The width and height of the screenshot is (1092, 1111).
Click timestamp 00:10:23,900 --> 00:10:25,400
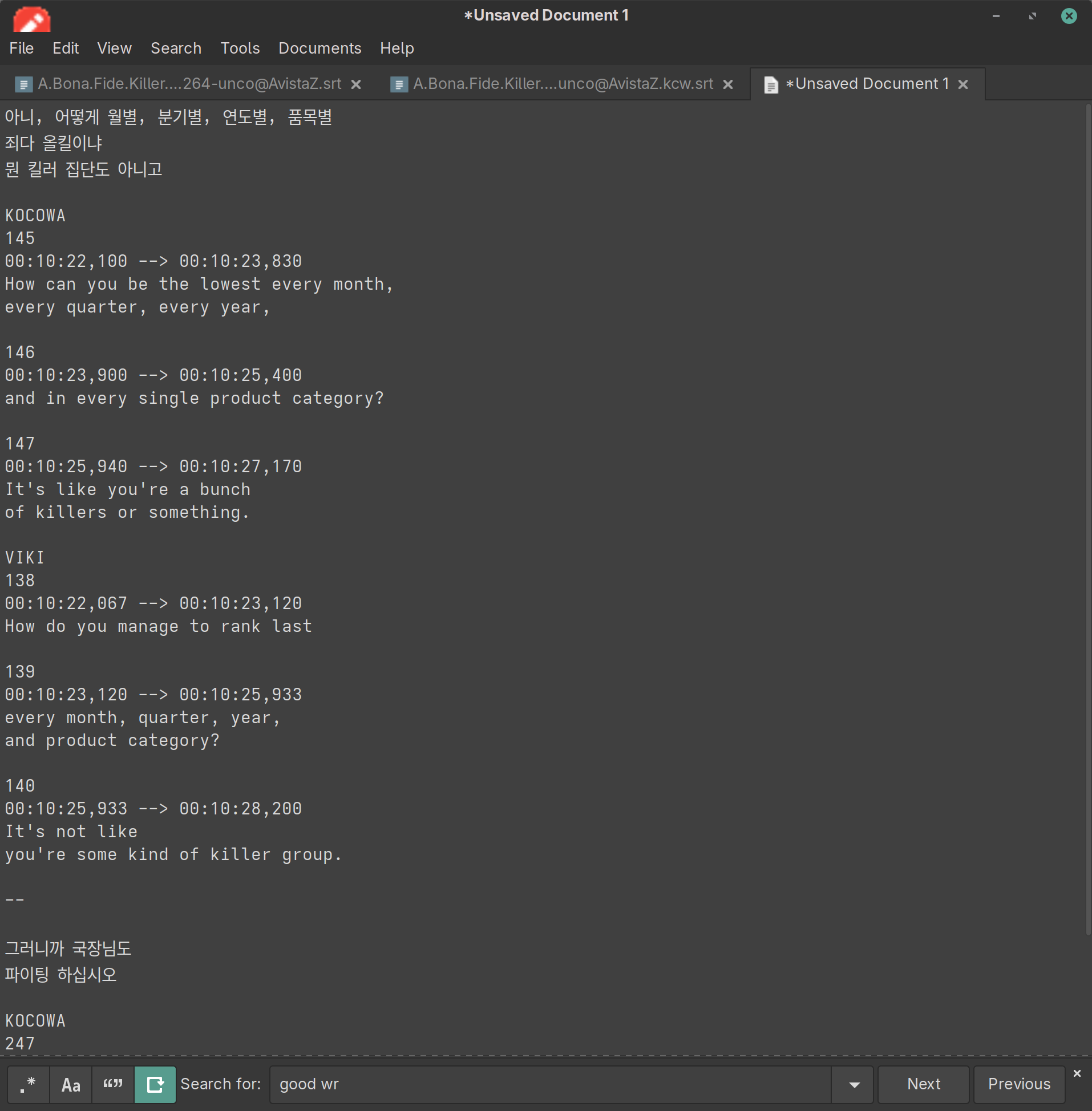(x=153, y=375)
